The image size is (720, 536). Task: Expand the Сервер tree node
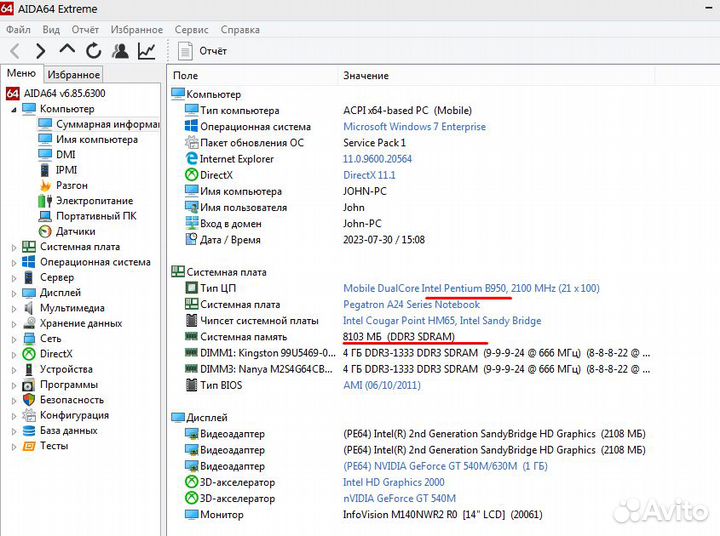click(14, 278)
